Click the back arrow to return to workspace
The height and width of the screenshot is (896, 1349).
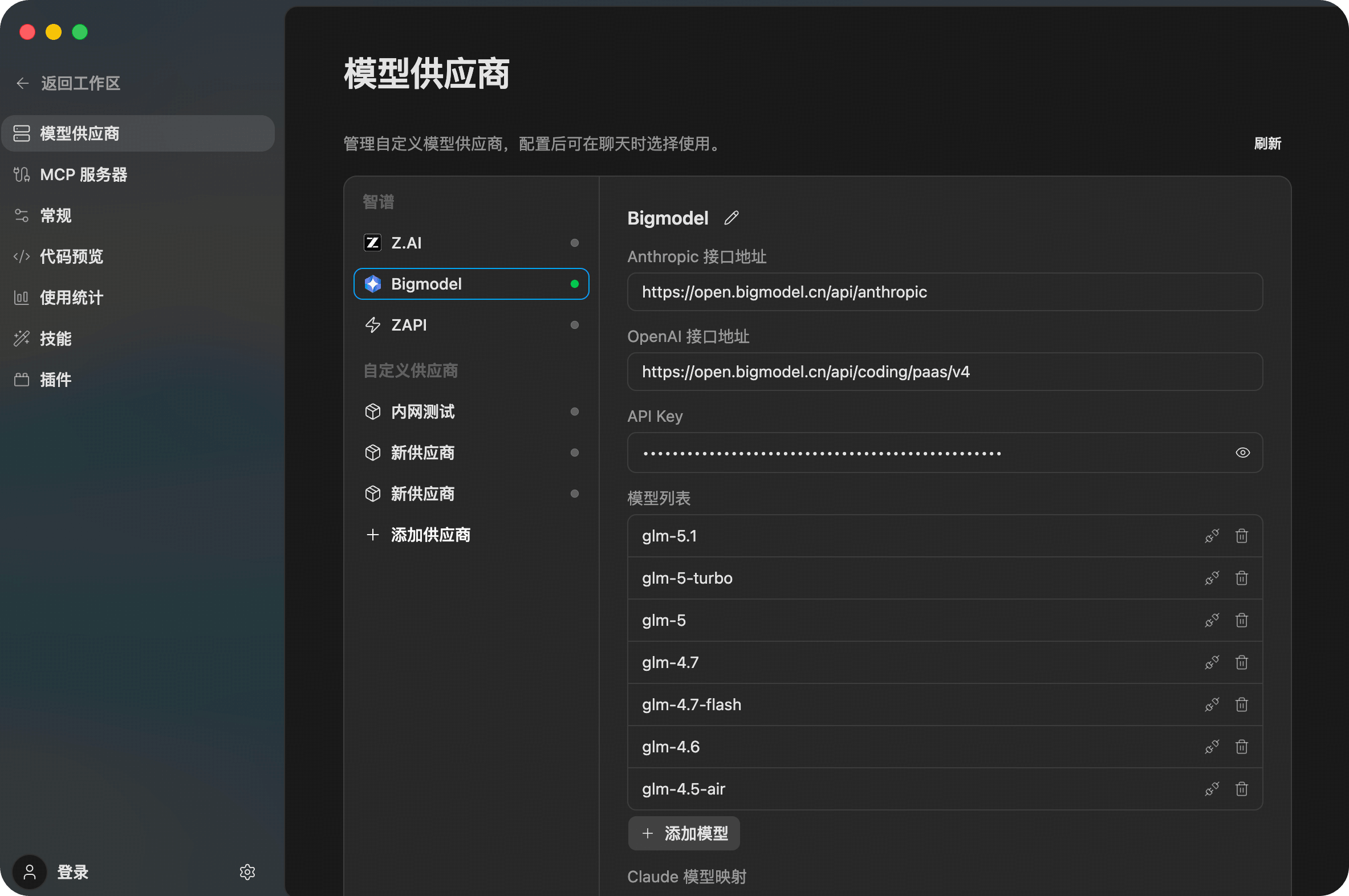[23, 83]
